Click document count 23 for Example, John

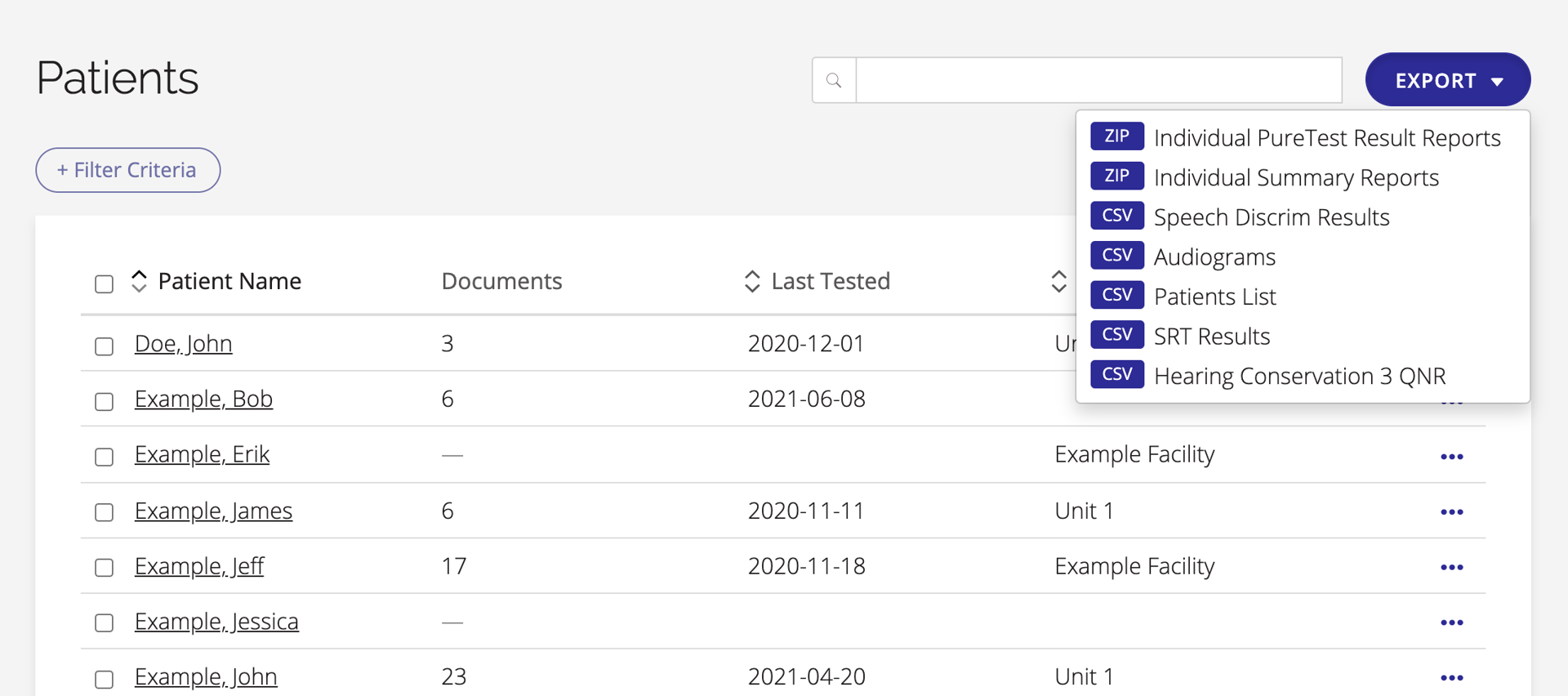pos(454,676)
